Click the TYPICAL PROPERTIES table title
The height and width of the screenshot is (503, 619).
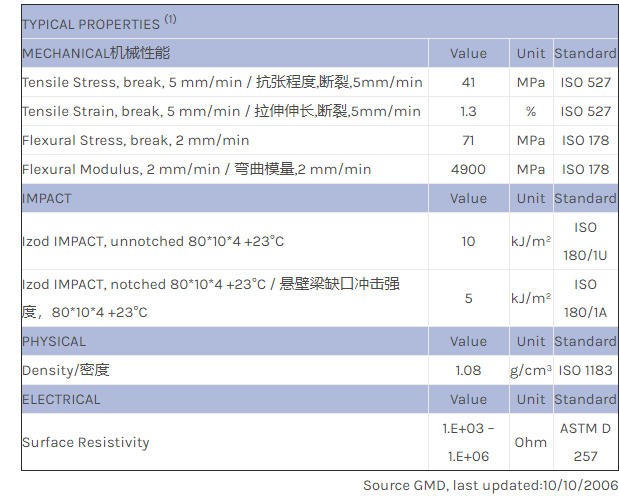[x=99, y=23]
